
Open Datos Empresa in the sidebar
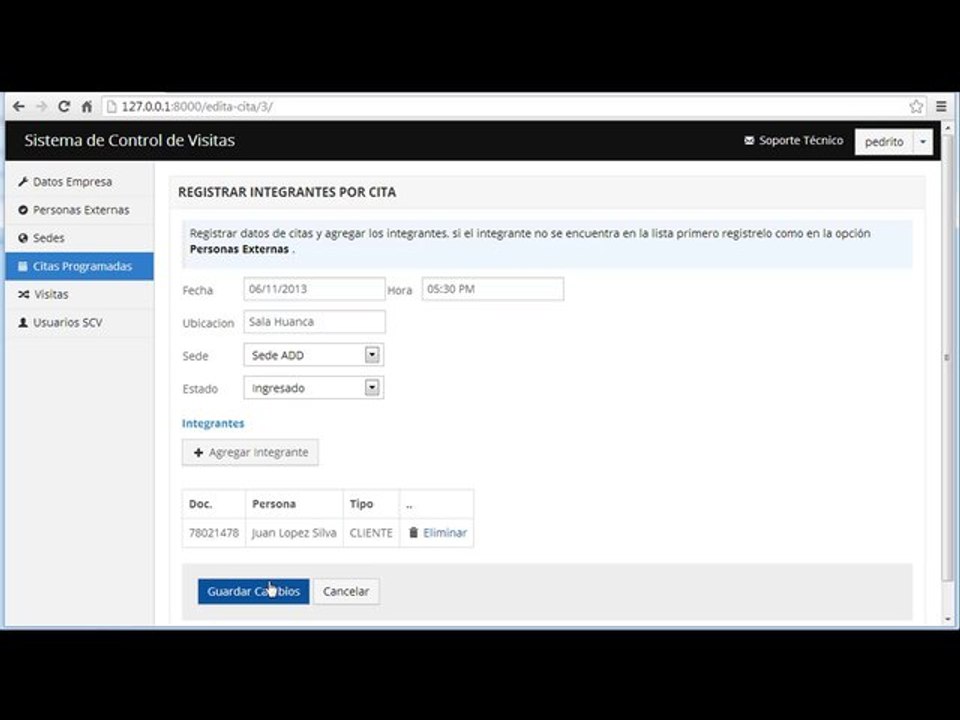tap(80, 182)
